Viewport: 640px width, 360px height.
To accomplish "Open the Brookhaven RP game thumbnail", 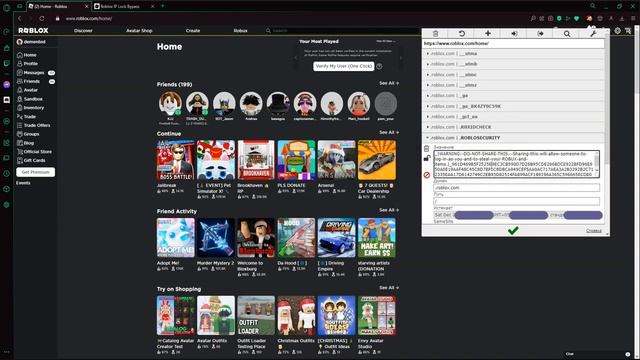I will pos(256,160).
